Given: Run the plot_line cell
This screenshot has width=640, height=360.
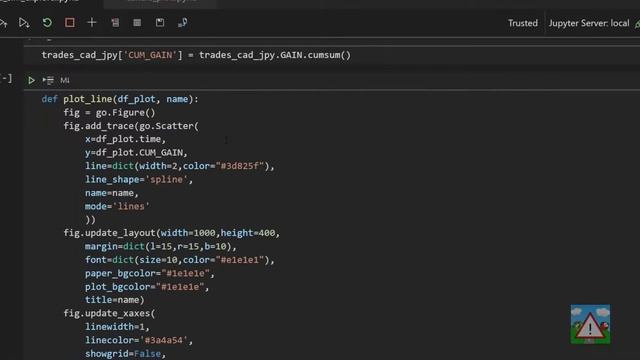Looking at the screenshot, I should (31, 80).
